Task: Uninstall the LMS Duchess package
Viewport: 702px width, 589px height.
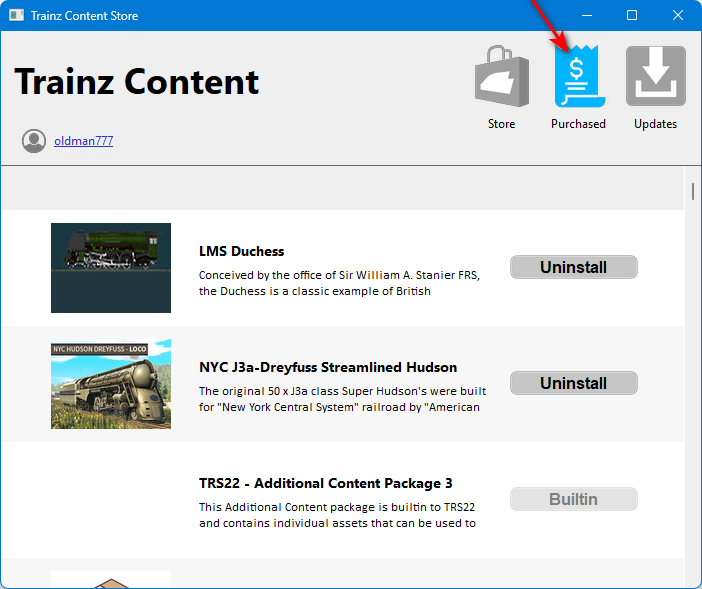Action: [574, 267]
